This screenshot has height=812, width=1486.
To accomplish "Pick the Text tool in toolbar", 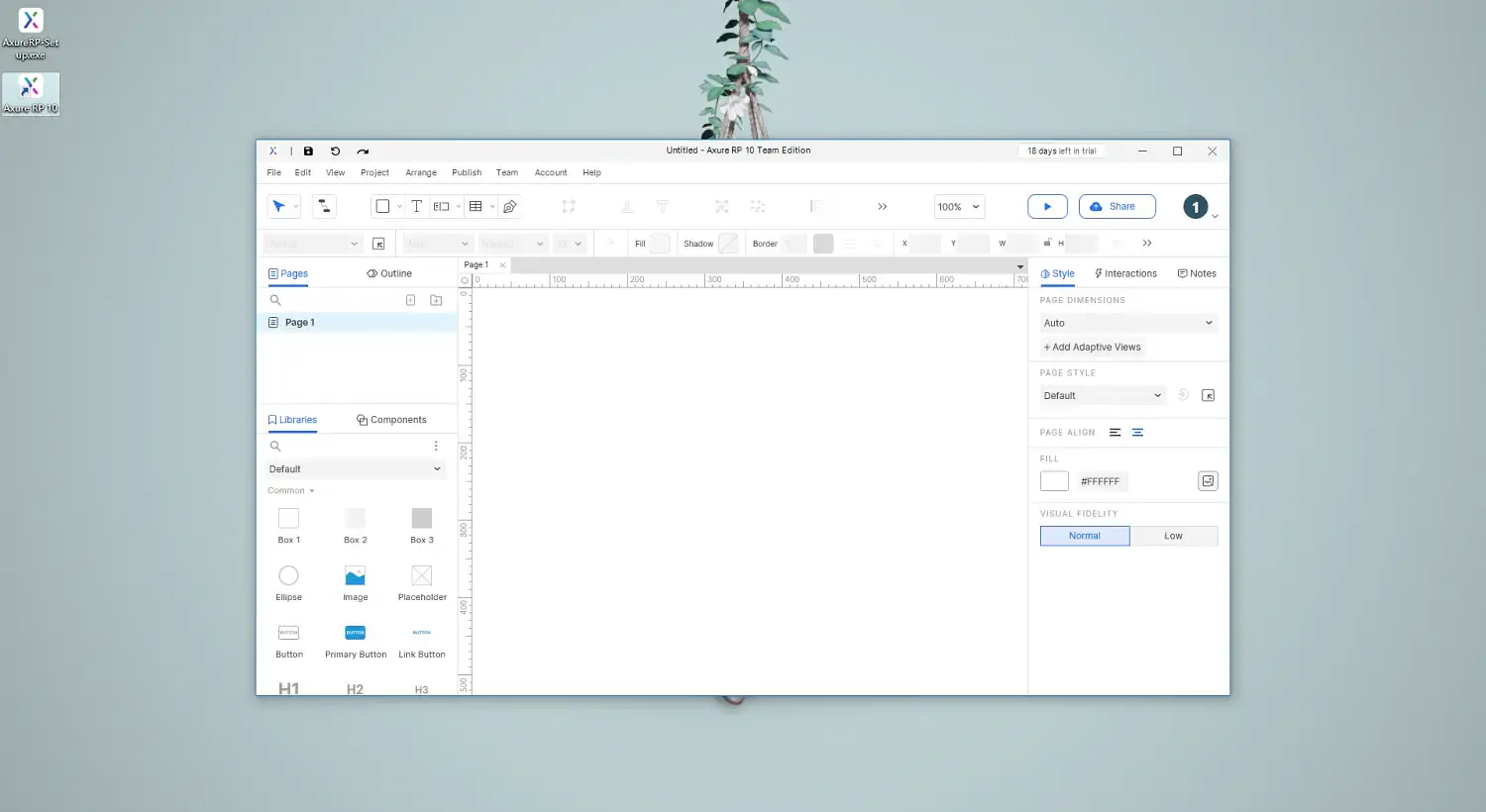I will point(417,206).
